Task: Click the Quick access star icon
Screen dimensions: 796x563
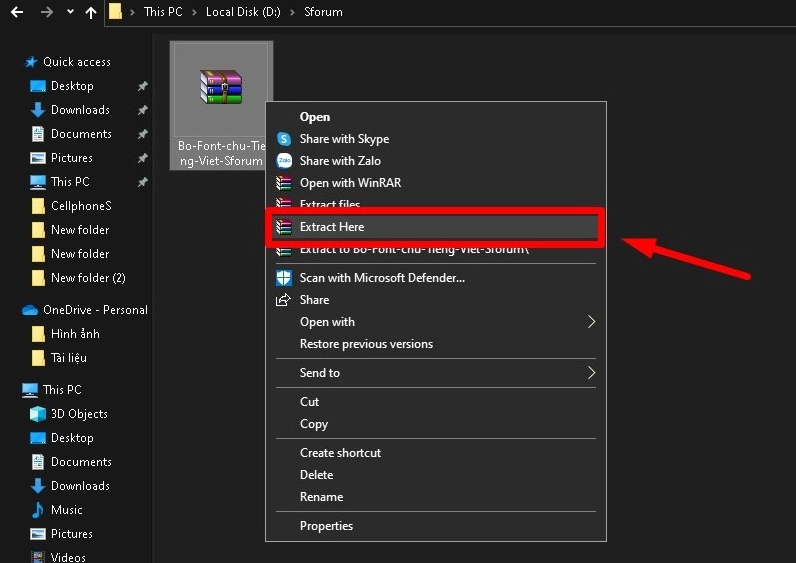Action: tap(31, 62)
